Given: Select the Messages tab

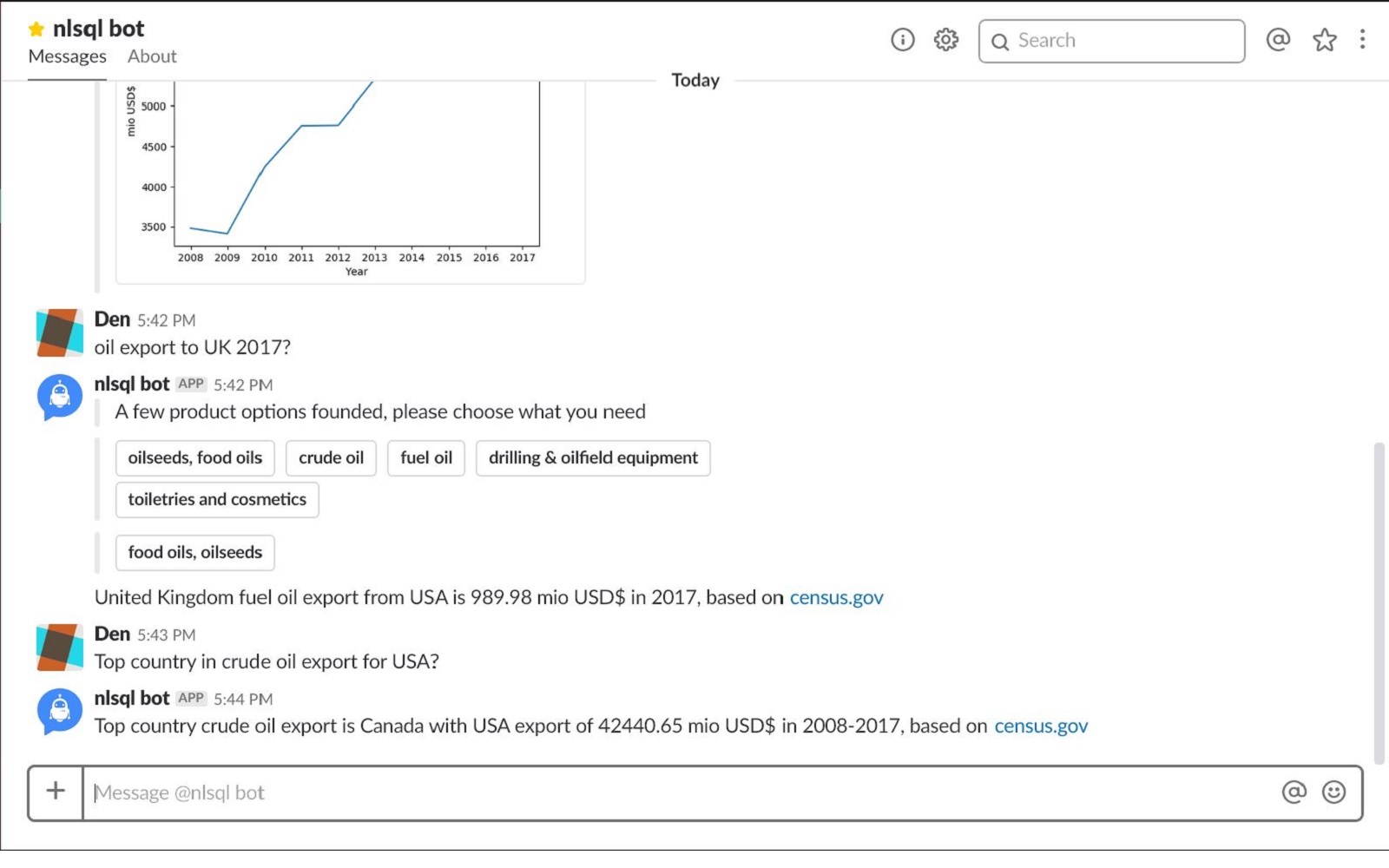Looking at the screenshot, I should (x=67, y=56).
